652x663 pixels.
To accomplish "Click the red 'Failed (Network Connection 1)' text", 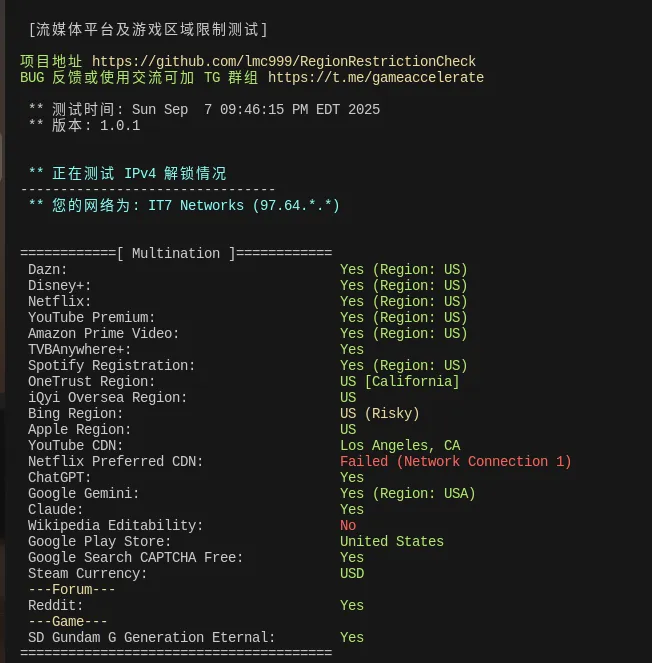I will (455, 462).
